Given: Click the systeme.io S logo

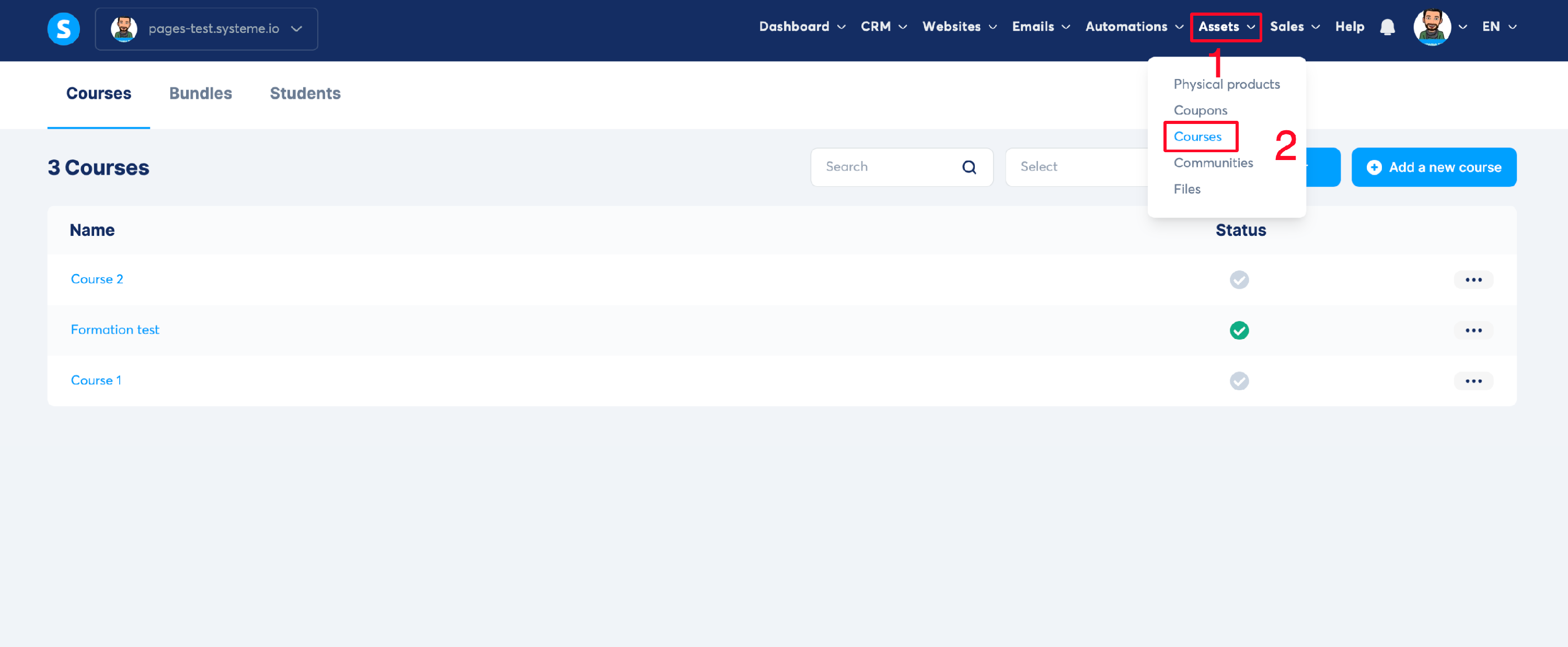Looking at the screenshot, I should 63,29.
